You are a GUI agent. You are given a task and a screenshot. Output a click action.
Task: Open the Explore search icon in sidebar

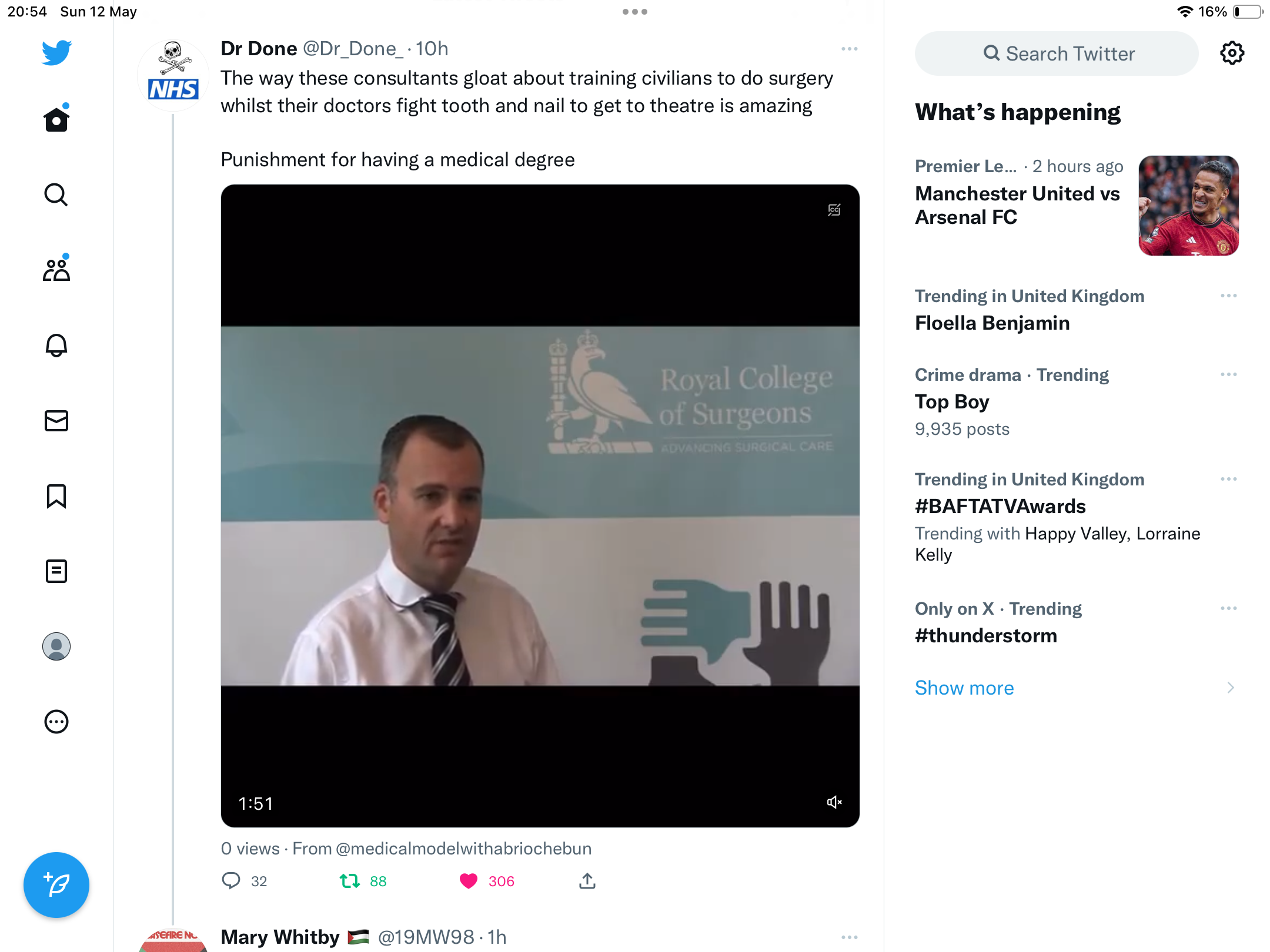click(56, 195)
